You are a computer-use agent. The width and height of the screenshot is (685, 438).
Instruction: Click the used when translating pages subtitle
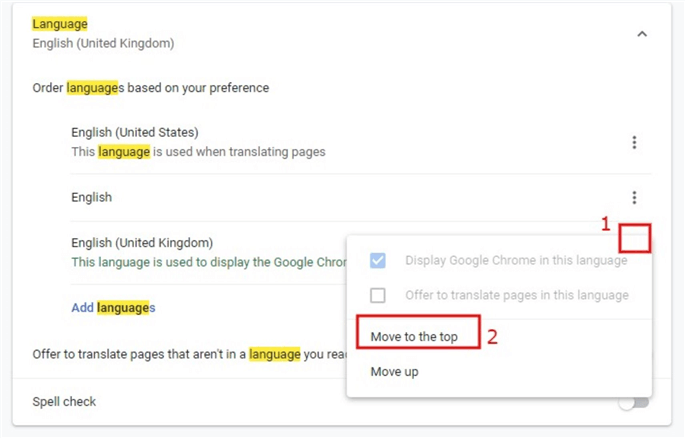click(198, 152)
